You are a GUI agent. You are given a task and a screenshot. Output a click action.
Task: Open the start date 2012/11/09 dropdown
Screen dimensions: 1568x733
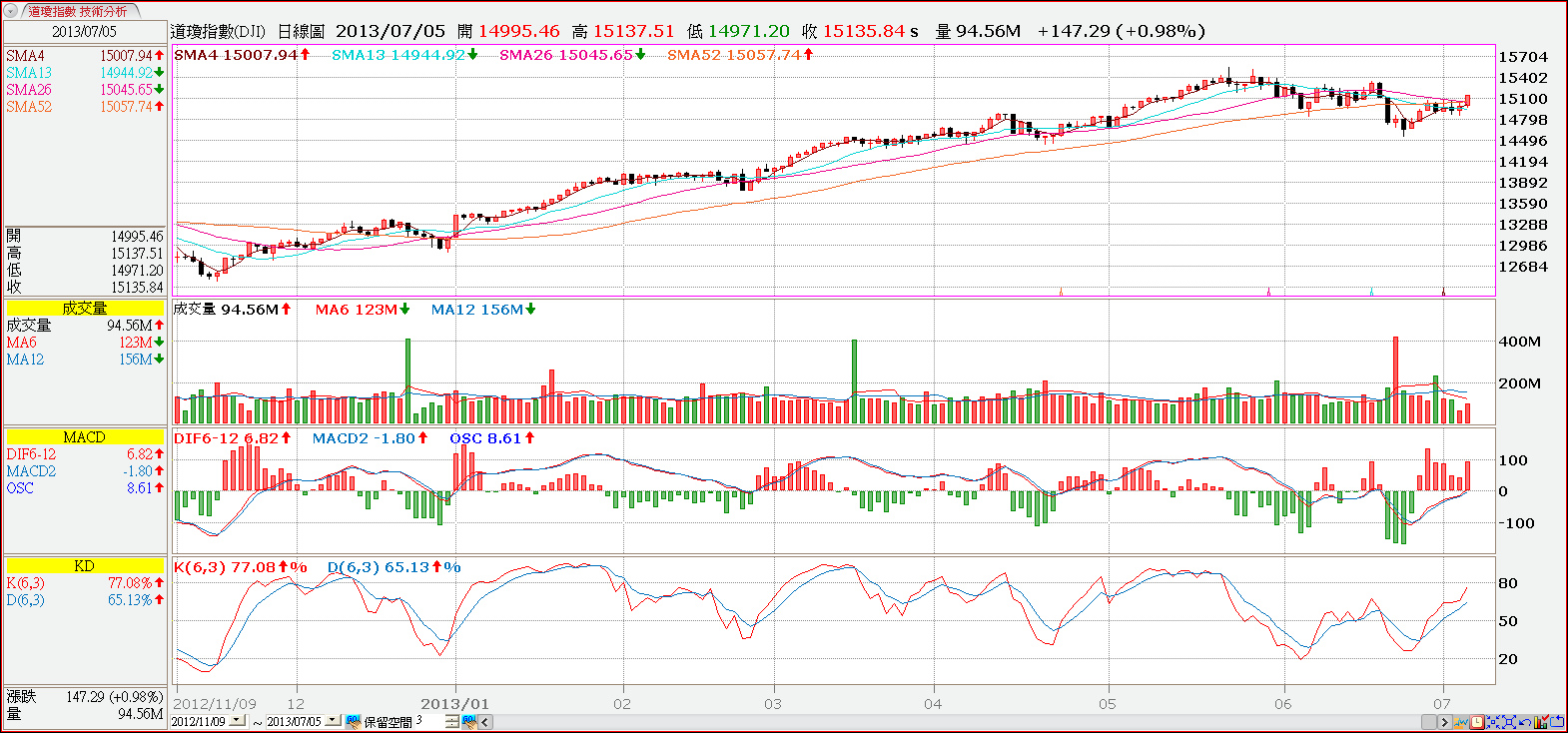237,720
